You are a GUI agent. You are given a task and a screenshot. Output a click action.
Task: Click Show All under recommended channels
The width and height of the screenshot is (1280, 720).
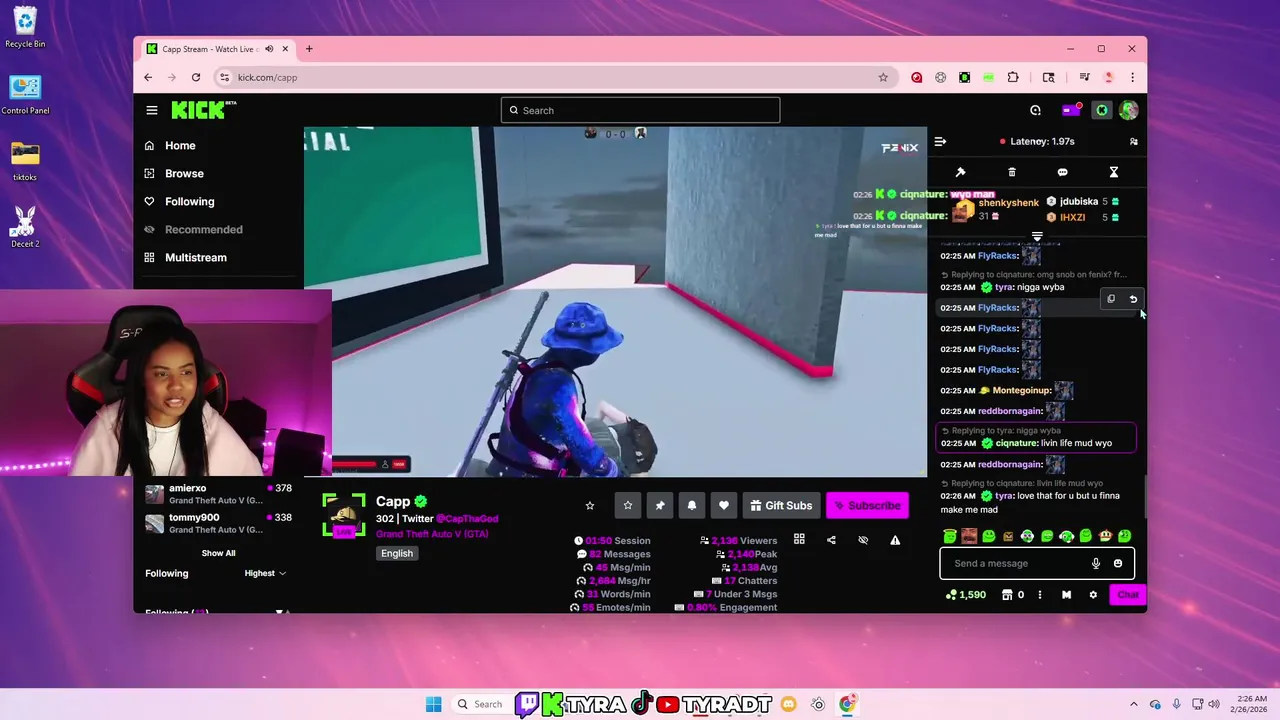tap(218, 553)
